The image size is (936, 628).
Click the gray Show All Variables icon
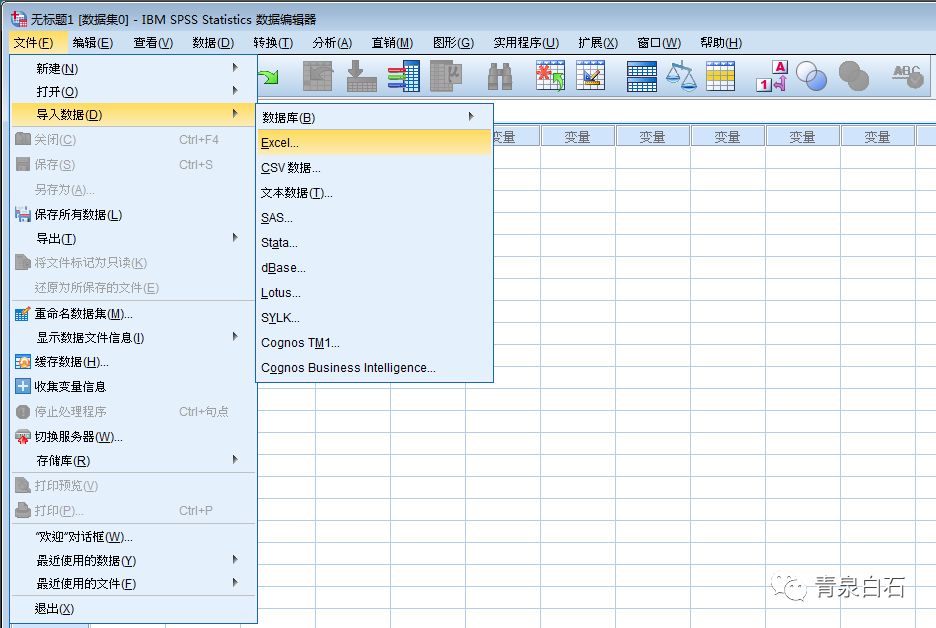(x=854, y=76)
